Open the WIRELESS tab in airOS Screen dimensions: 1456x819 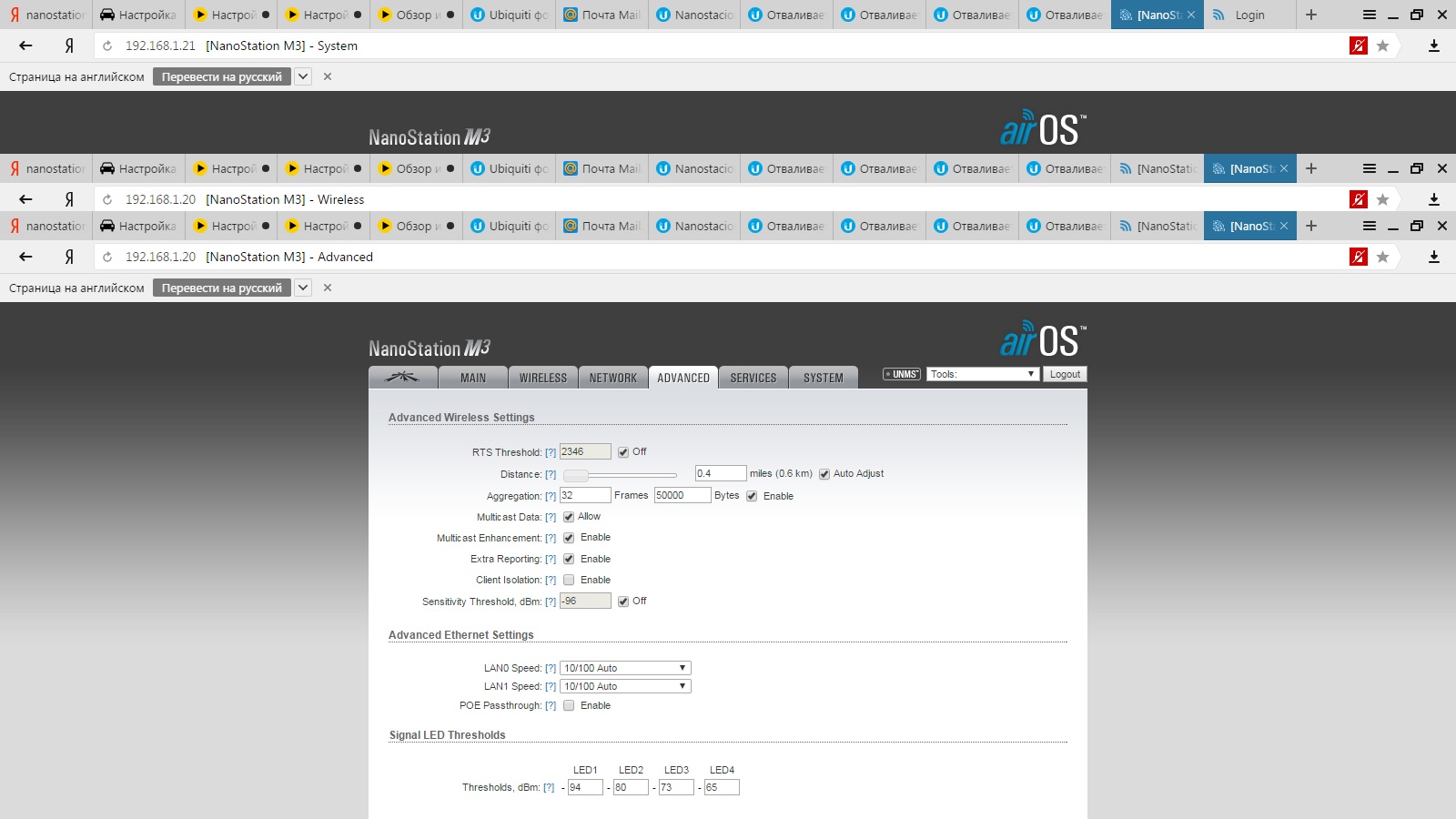(x=543, y=378)
